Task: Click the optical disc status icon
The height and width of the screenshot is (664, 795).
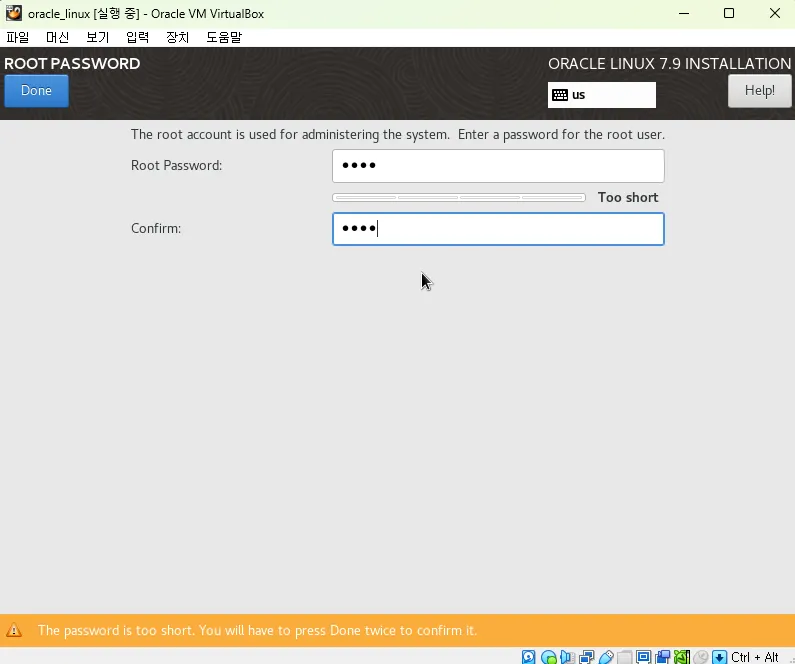Action: (549, 657)
